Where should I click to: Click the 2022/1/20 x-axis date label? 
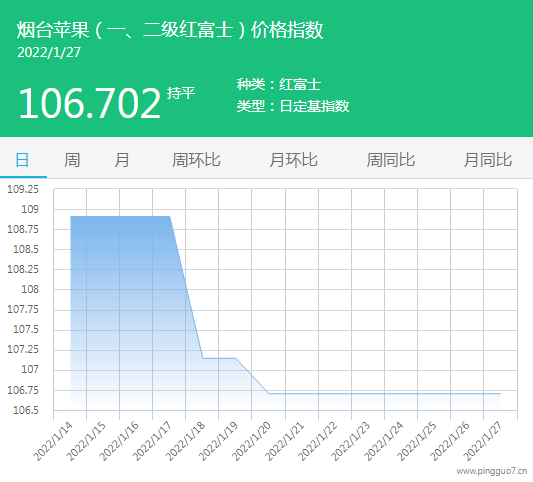251,441
